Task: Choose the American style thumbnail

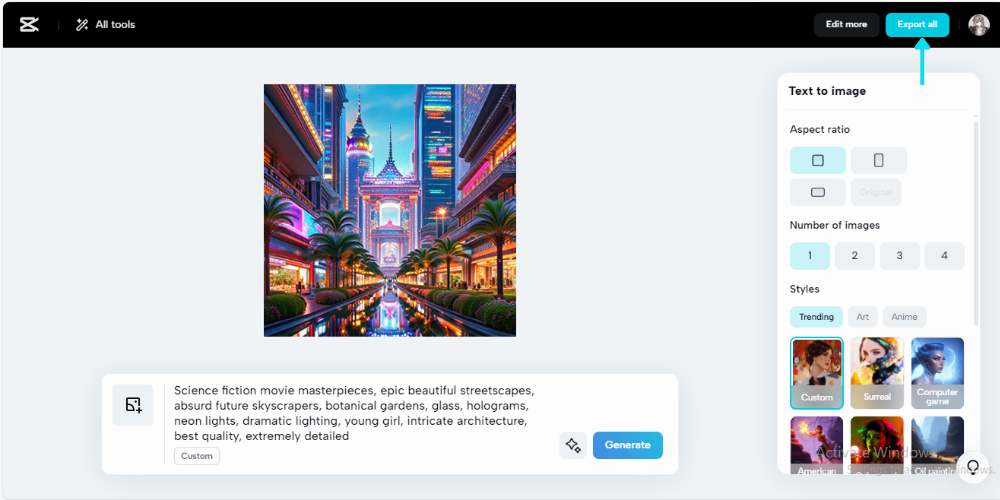Action: coord(816,445)
